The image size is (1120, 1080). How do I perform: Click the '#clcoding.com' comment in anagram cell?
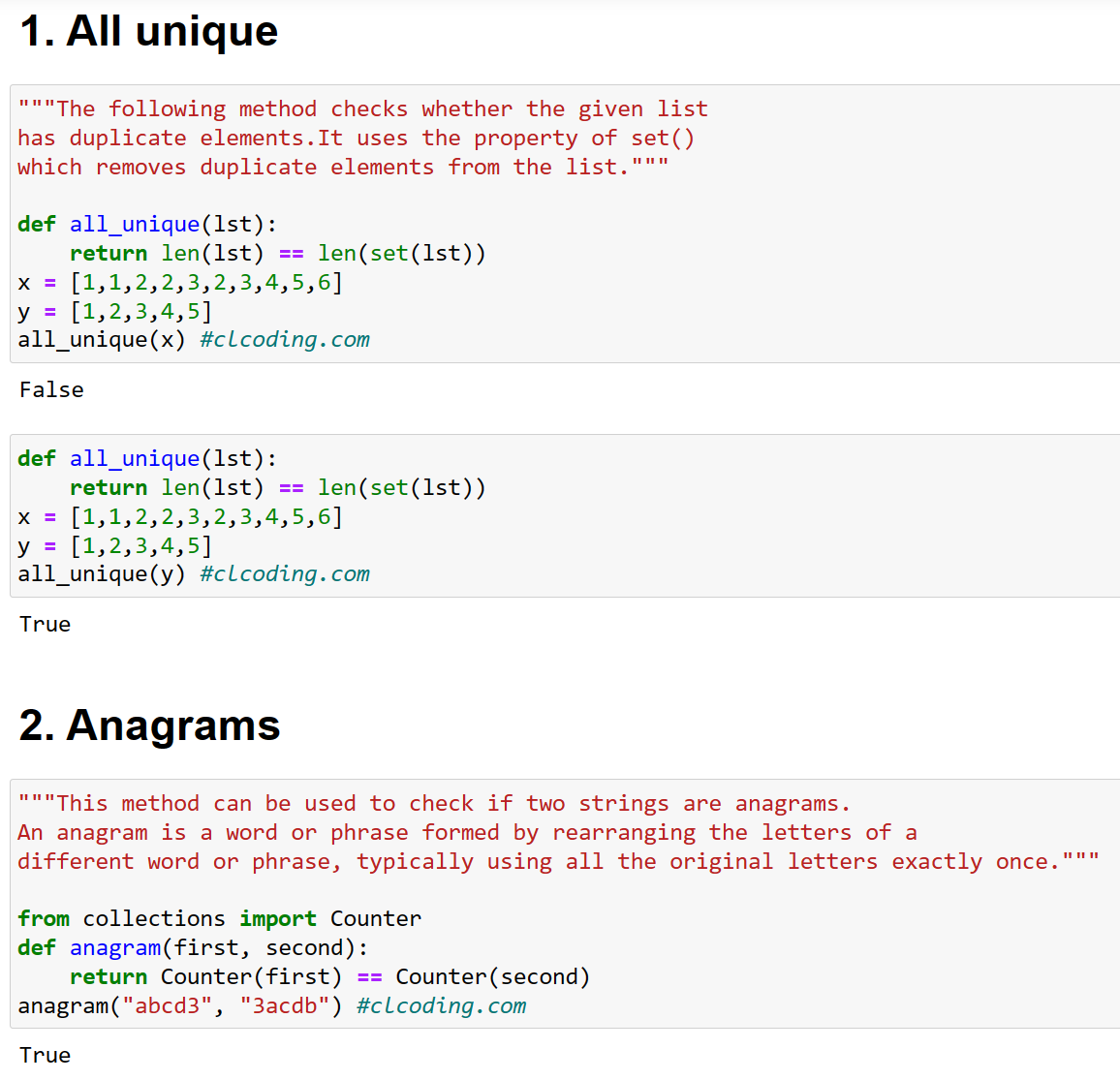(x=442, y=1005)
